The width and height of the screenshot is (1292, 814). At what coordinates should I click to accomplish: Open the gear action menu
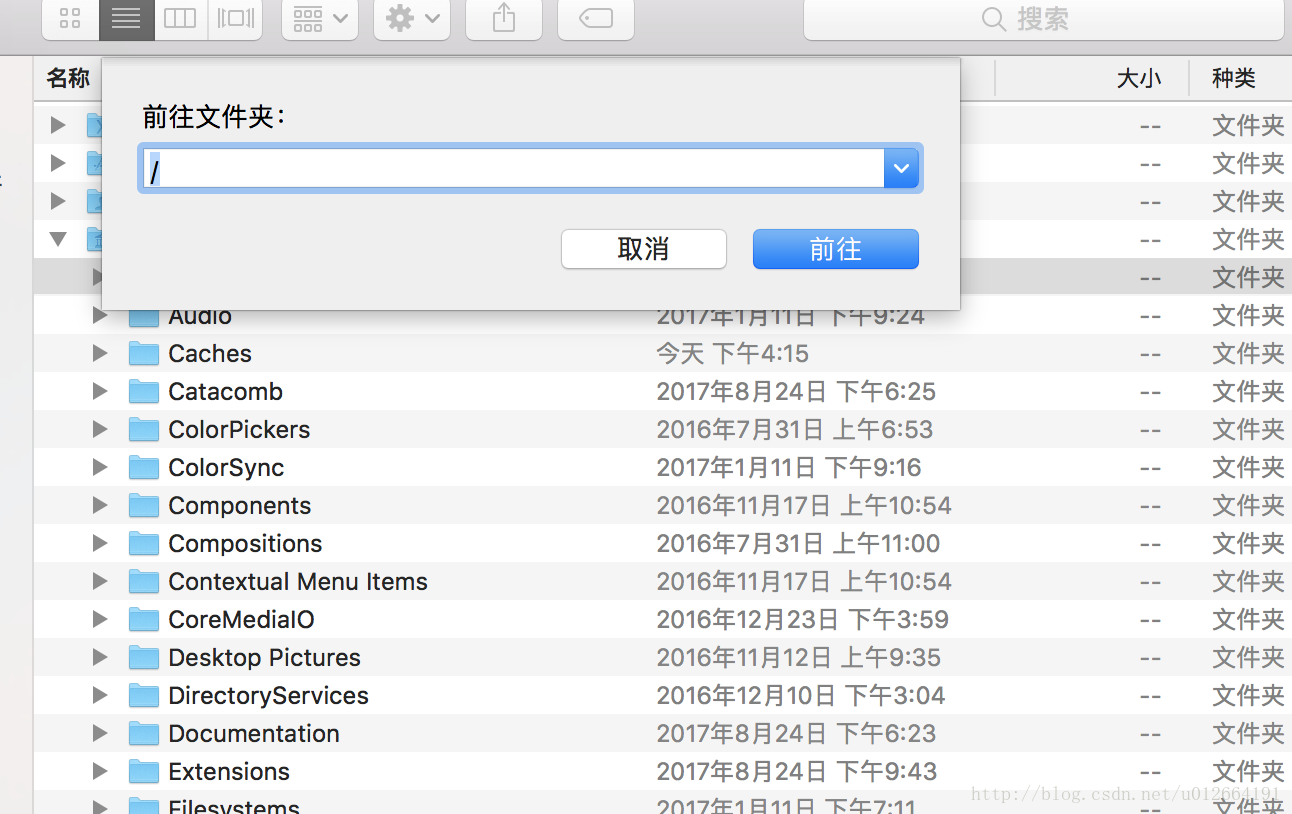click(x=412, y=19)
